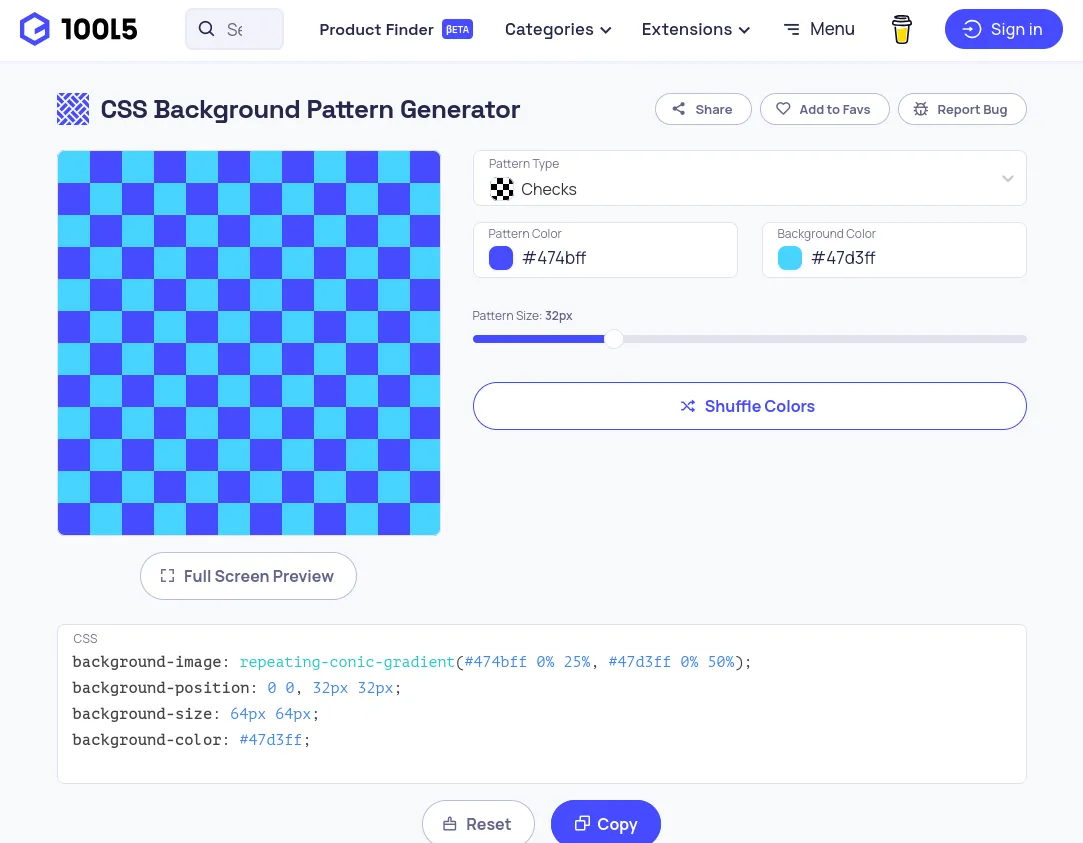Click the Pattern Size slider handle

tap(613, 339)
